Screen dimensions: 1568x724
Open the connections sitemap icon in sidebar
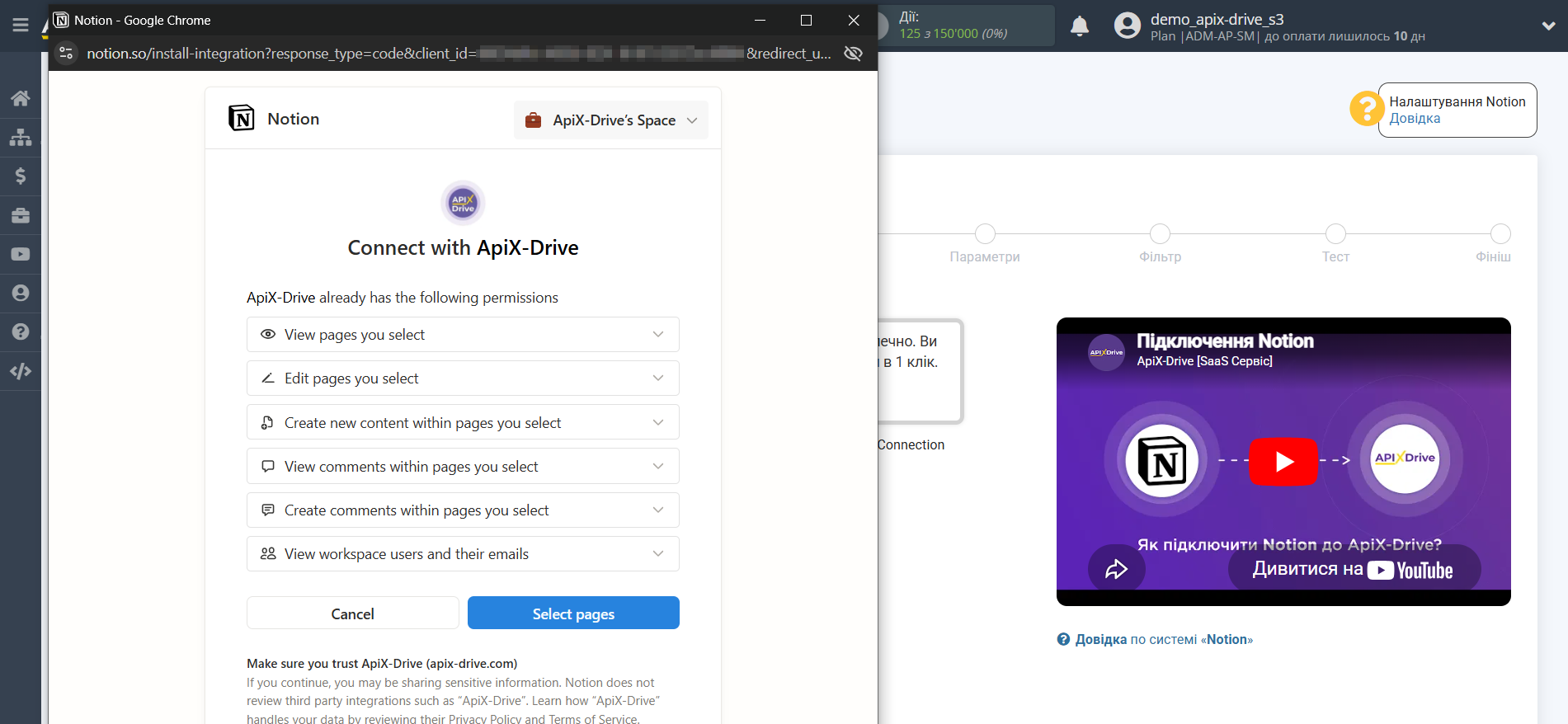click(21, 137)
